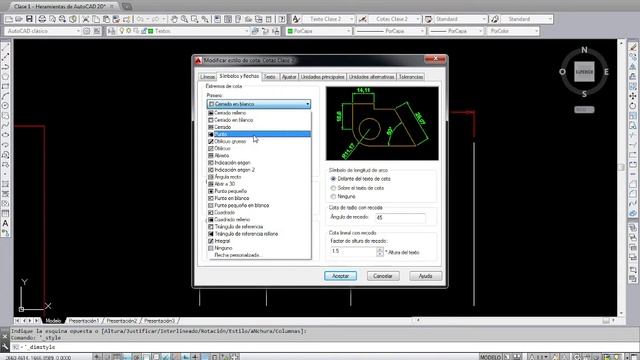This screenshot has height=360, width=640.
Task: Click the 'Ángulo de recodo' input field
Action: 400,218
